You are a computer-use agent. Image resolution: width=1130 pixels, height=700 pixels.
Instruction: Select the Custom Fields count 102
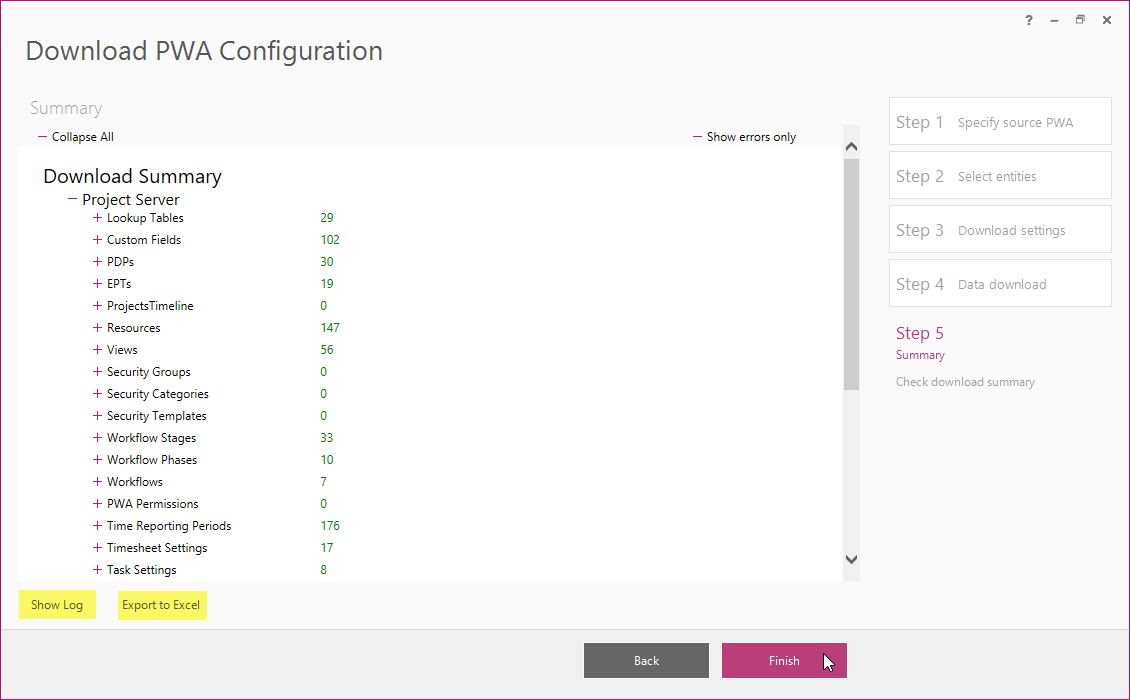coord(330,239)
